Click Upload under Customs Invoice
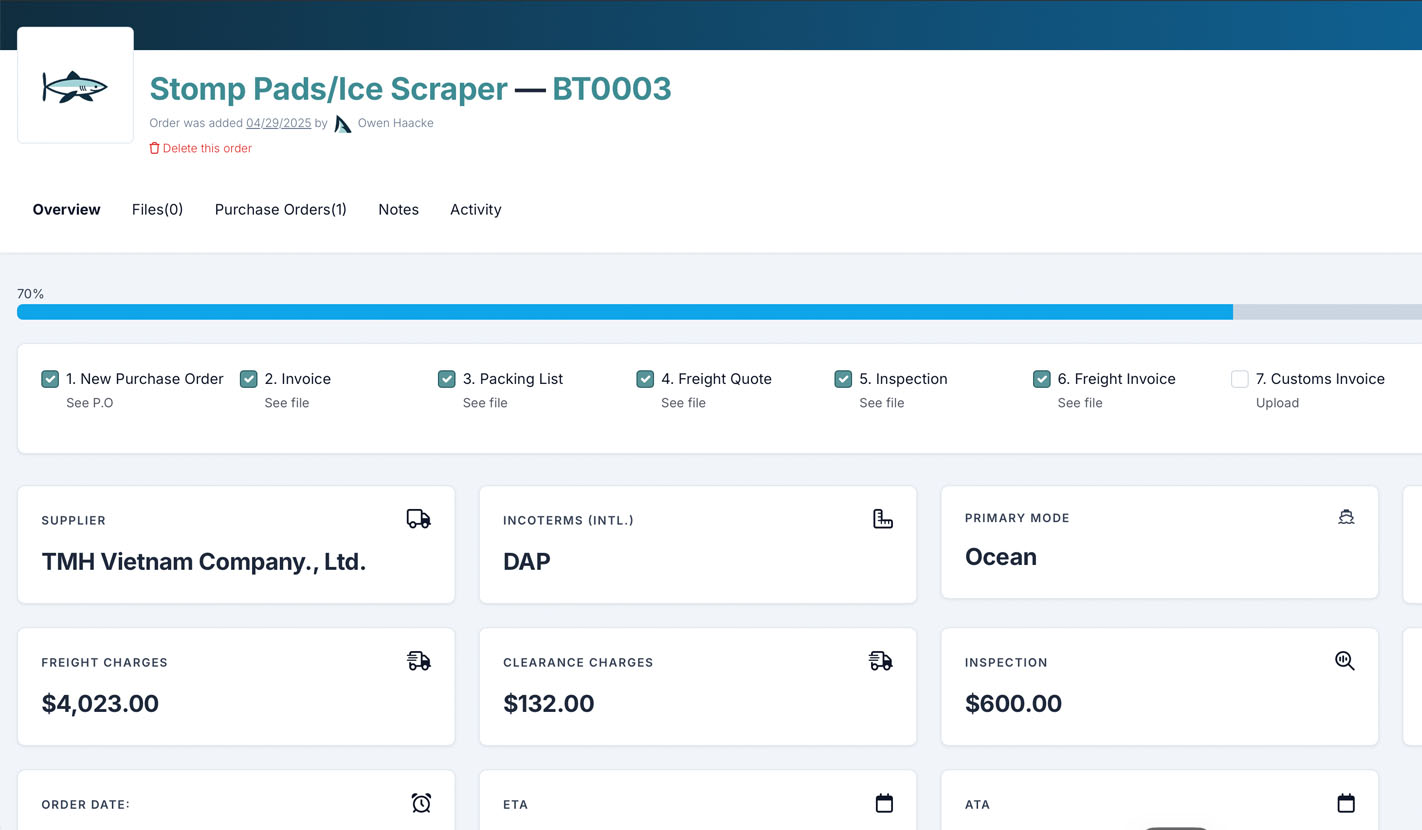Viewport: 1422px width, 830px height. 1277,403
